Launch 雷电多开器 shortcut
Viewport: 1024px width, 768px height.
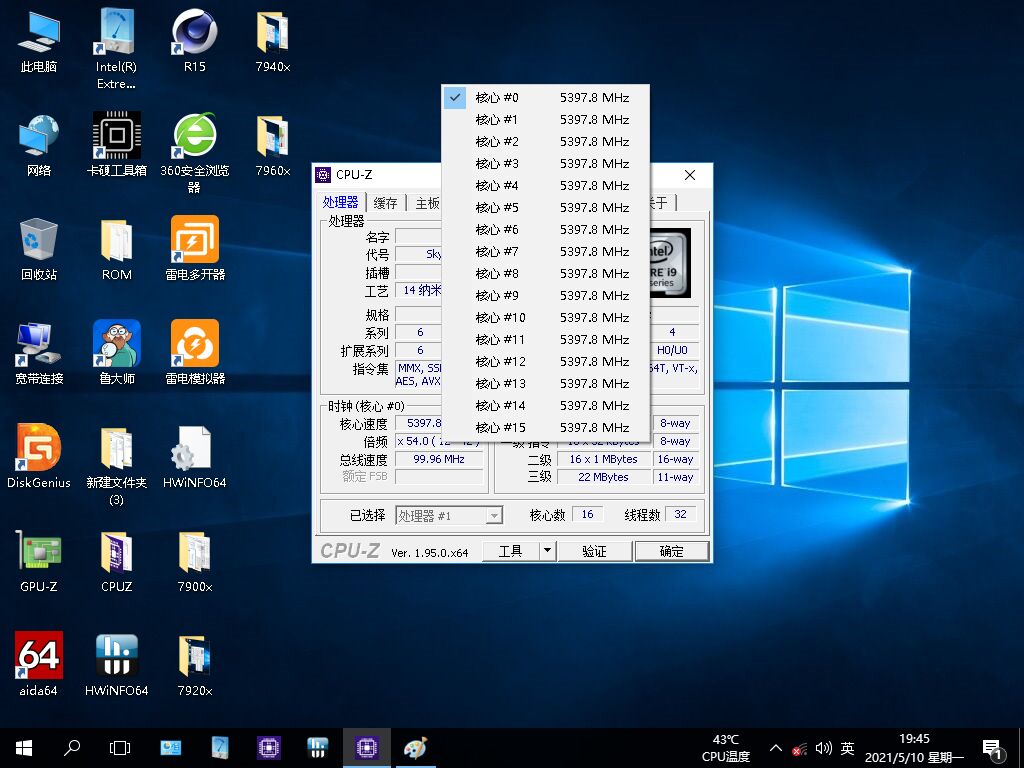pyautogui.click(x=195, y=249)
